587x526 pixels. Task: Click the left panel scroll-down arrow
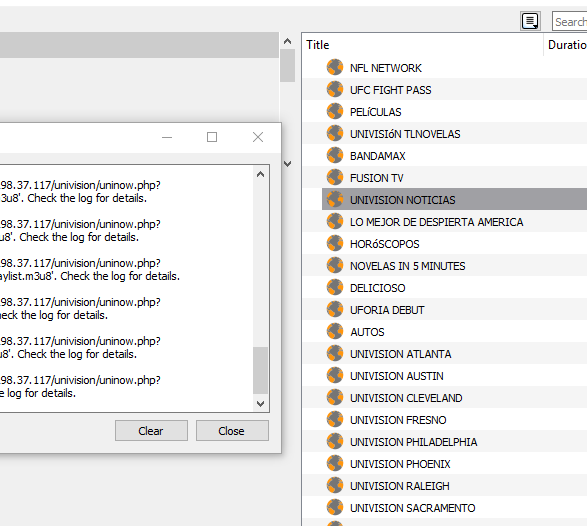[x=287, y=164]
